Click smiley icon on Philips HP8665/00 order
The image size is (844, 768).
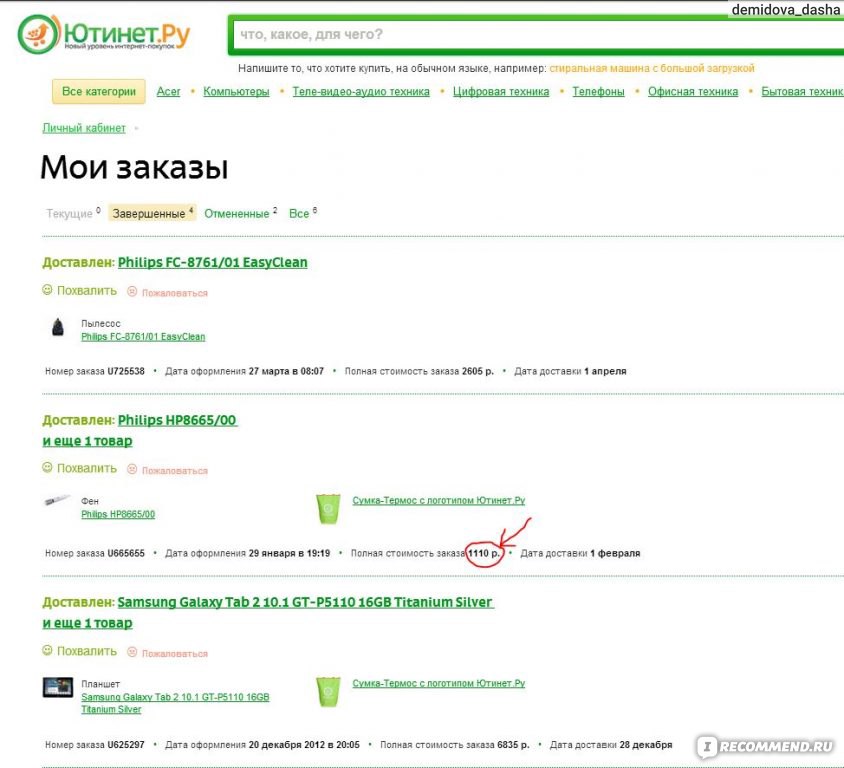click(x=47, y=468)
